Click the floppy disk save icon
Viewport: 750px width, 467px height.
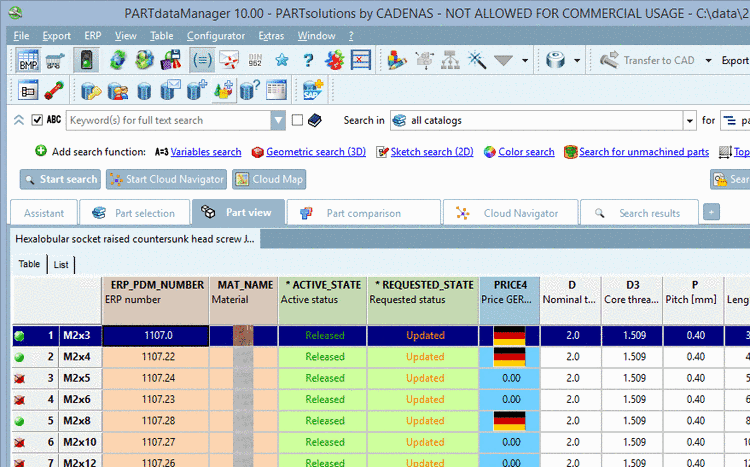(171, 60)
